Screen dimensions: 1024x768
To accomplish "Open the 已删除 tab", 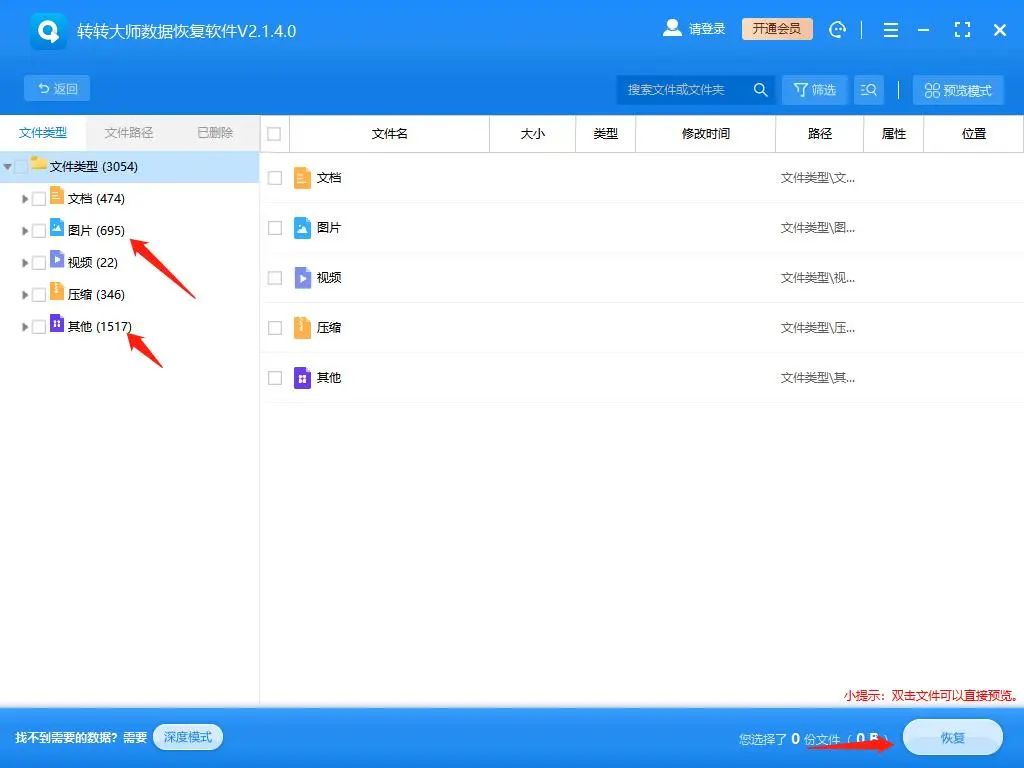I will pyautogui.click(x=214, y=132).
